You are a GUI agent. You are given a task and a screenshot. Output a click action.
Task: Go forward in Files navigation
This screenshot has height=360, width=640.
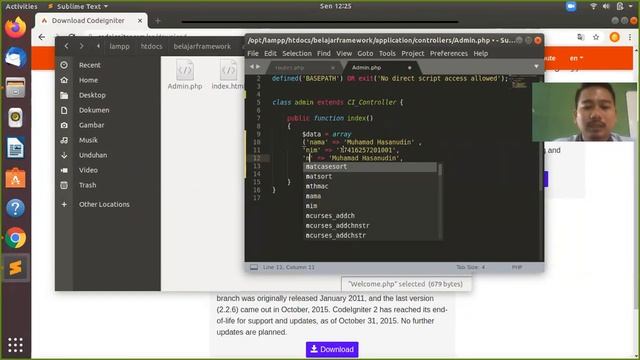[81, 46]
